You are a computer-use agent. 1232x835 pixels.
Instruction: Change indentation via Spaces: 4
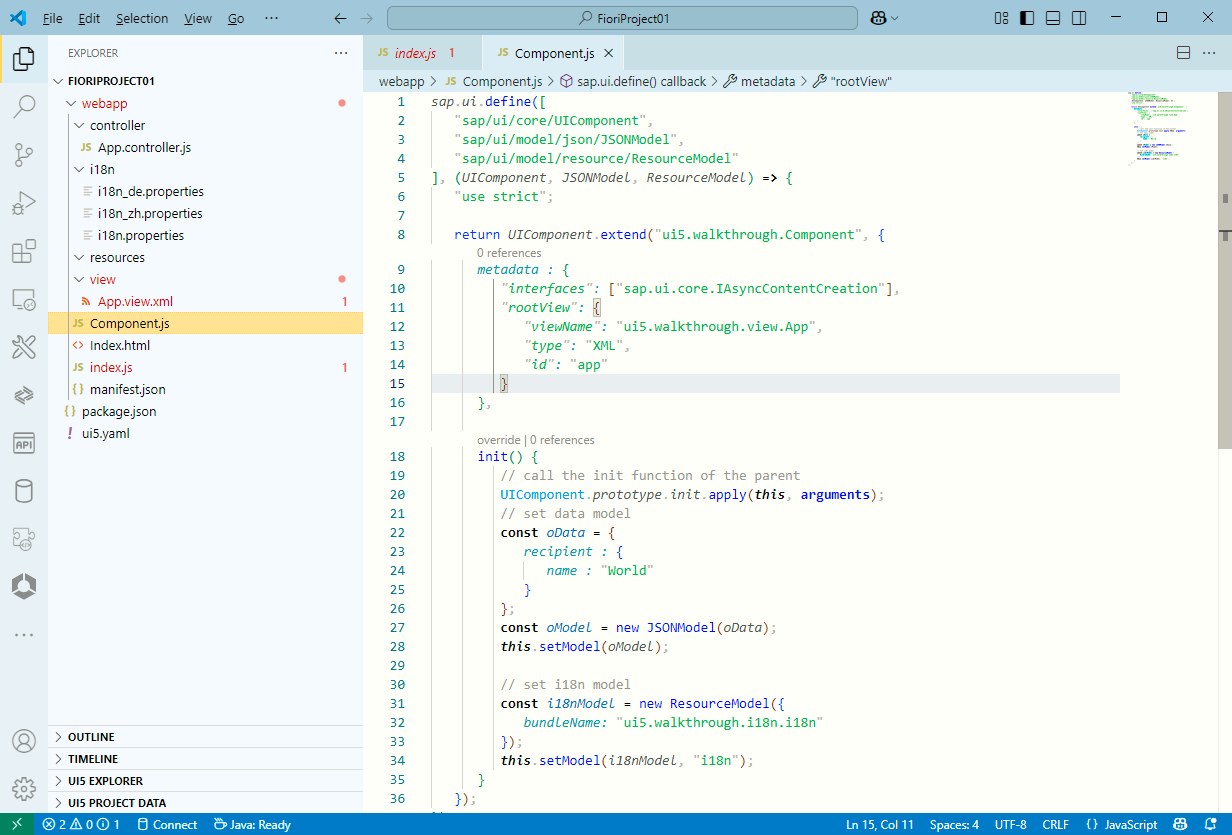coord(954,825)
